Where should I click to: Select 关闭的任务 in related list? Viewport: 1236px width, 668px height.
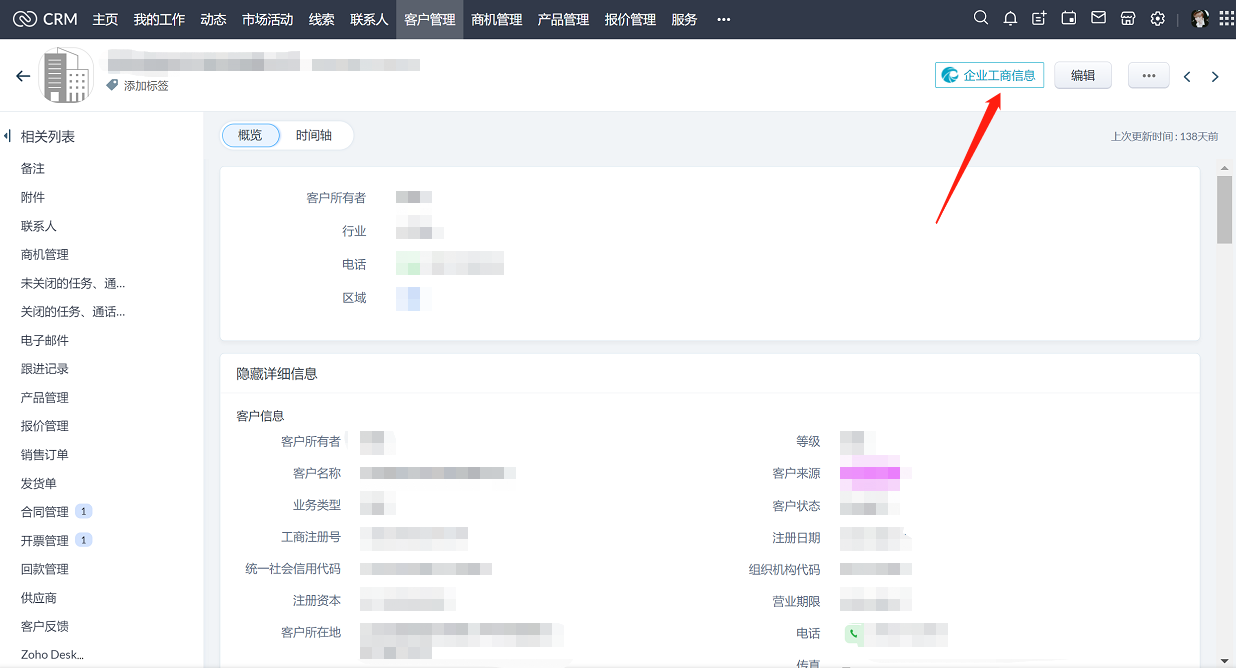(x=73, y=311)
